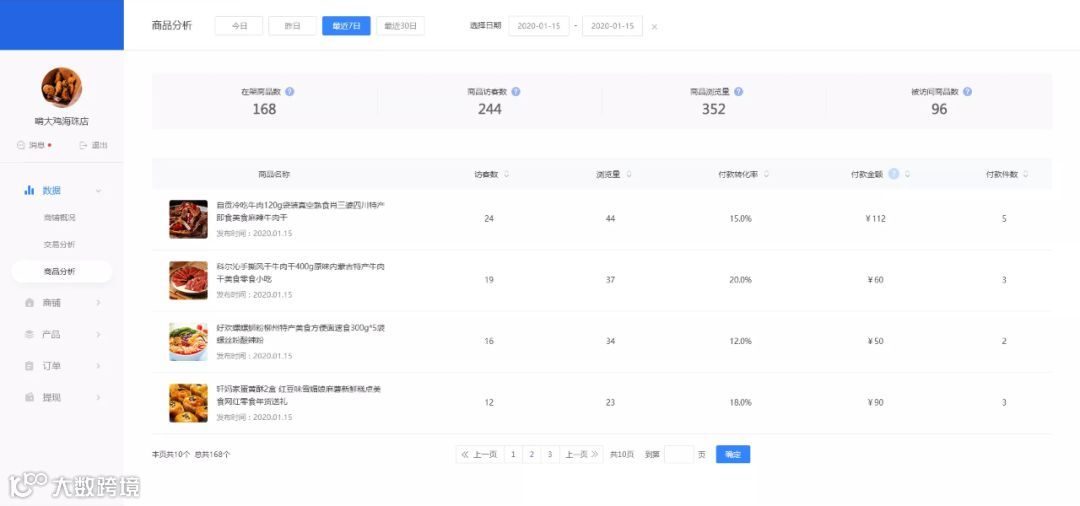Select the 最近7日 date filter
1080x506 pixels.
coord(346,26)
